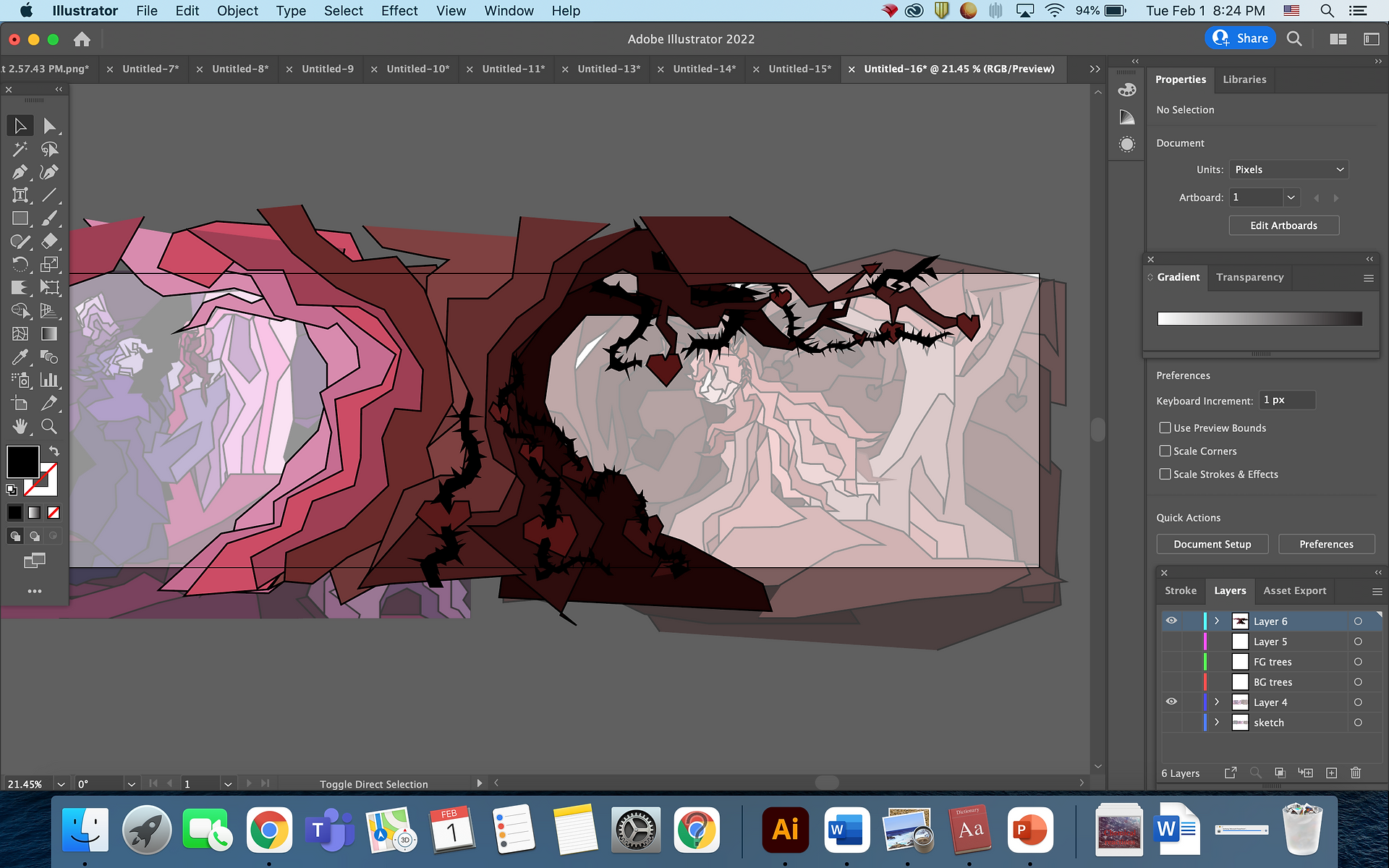
Task: Choose the Line Segment tool
Action: tap(49, 195)
